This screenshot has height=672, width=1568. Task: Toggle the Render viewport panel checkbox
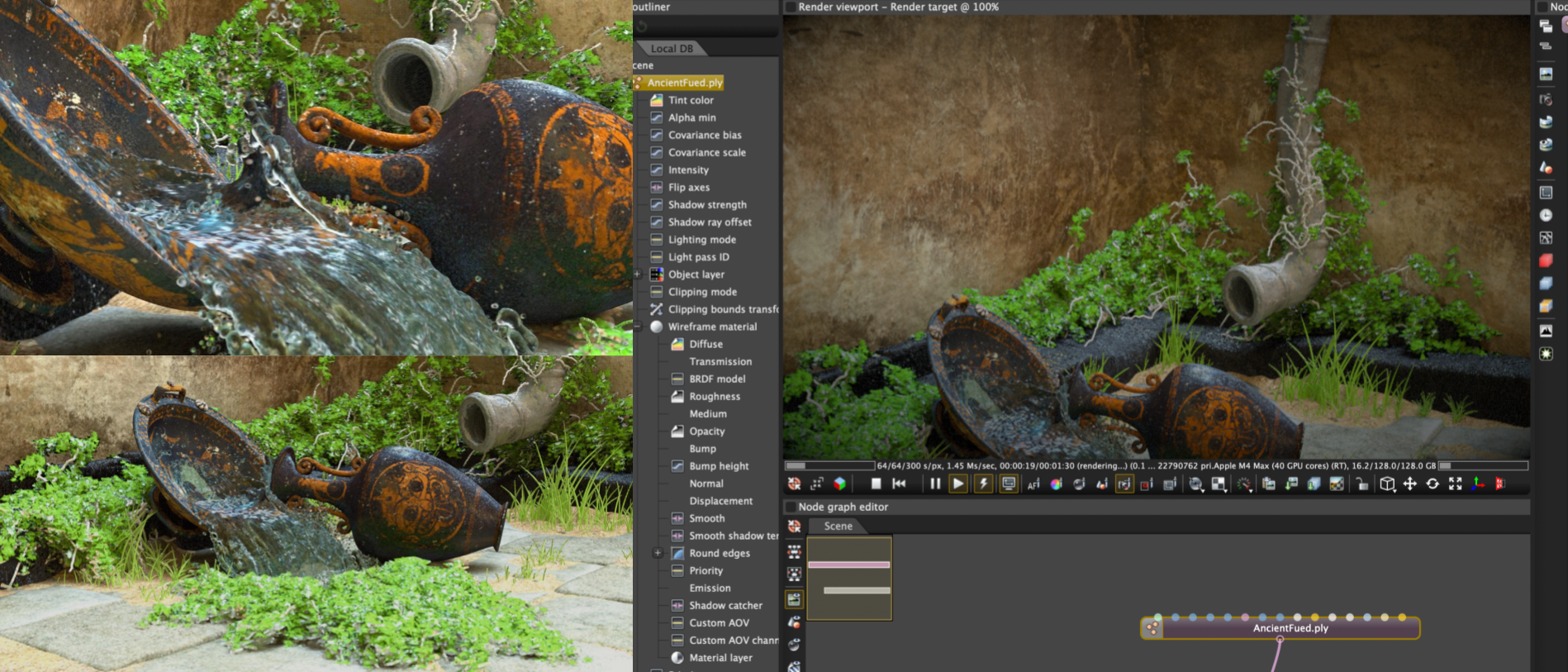click(x=791, y=7)
